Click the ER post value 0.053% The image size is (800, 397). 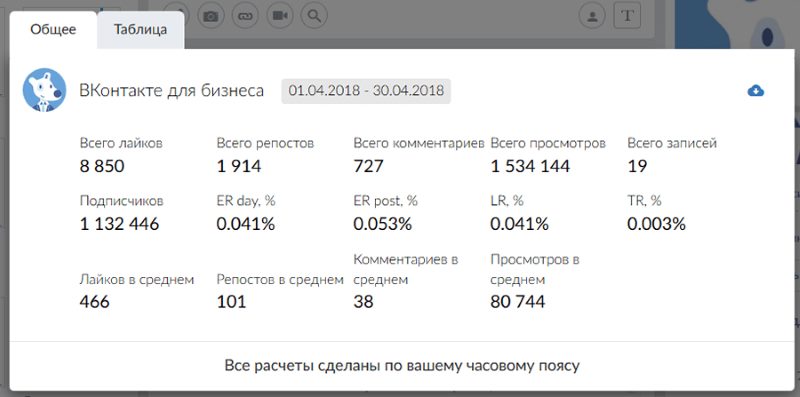383,224
